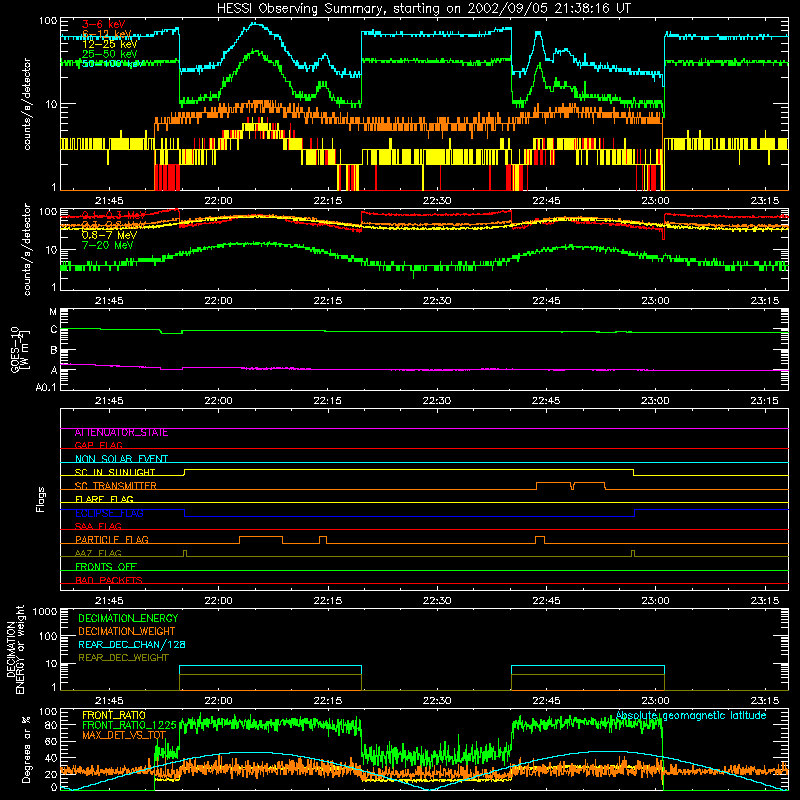Click the DECIMATION ENERGY or weight axis title

pyautogui.click(x=15, y=649)
